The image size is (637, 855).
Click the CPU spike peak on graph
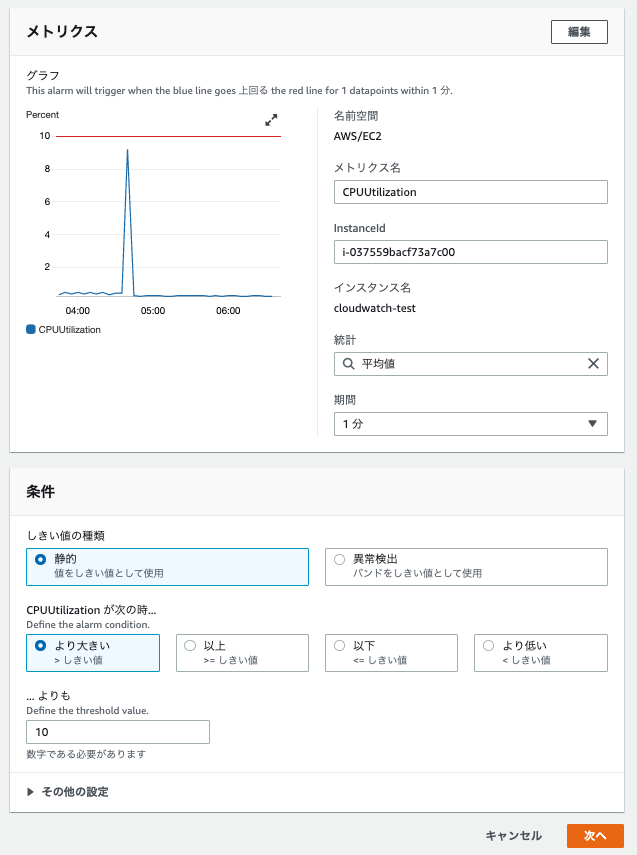(128, 150)
